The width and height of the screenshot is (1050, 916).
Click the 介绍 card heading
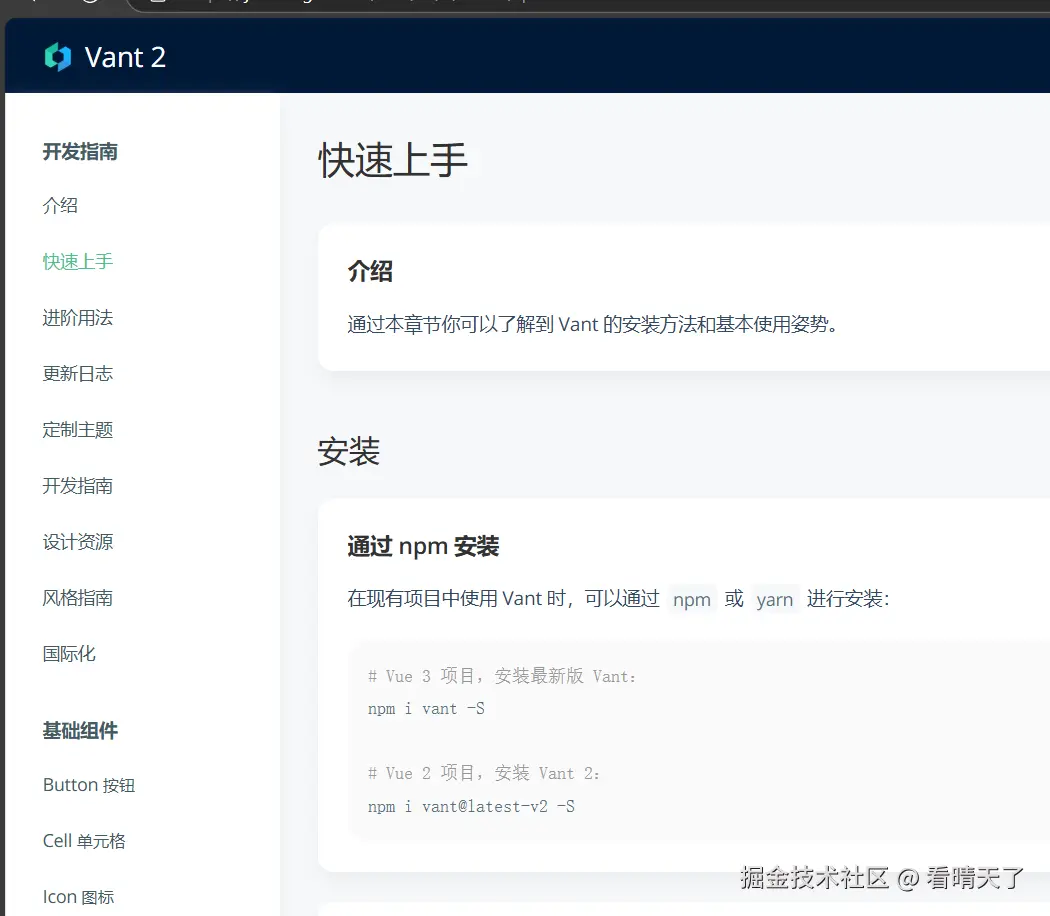point(370,271)
